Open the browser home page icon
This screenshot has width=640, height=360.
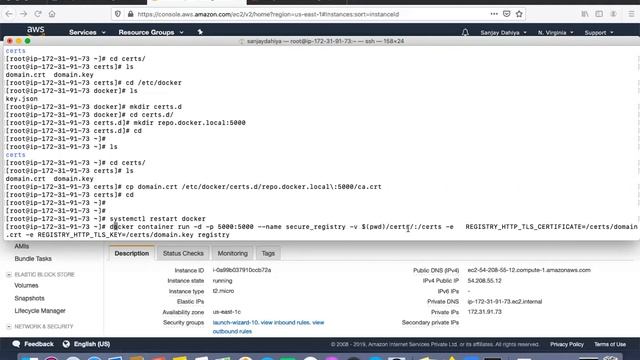pyautogui.click(x=52, y=14)
